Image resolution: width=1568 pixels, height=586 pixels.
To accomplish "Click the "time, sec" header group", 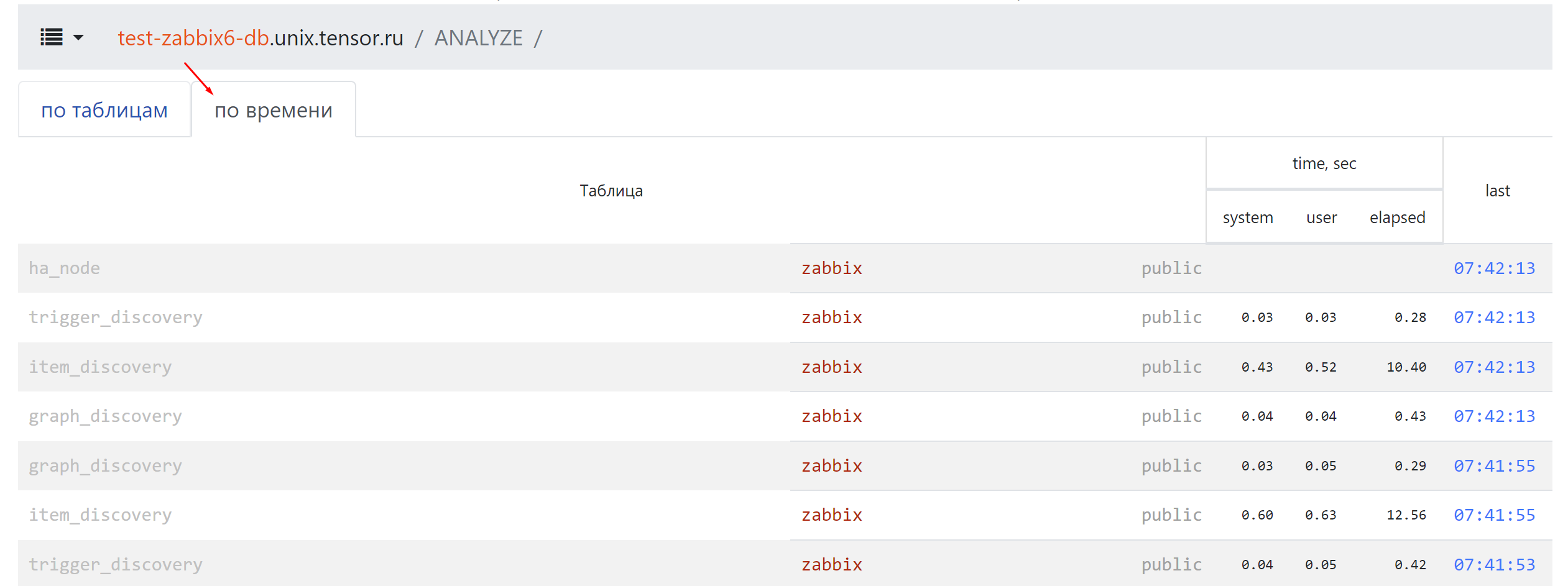I will pos(1324,163).
